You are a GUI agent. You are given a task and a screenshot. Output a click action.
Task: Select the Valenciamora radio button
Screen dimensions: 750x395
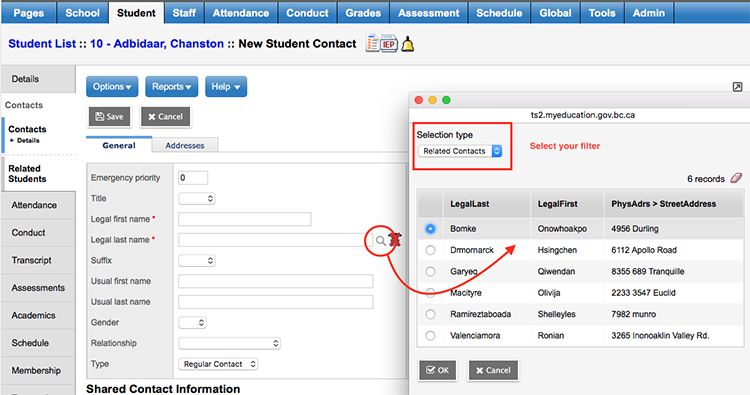[430, 336]
